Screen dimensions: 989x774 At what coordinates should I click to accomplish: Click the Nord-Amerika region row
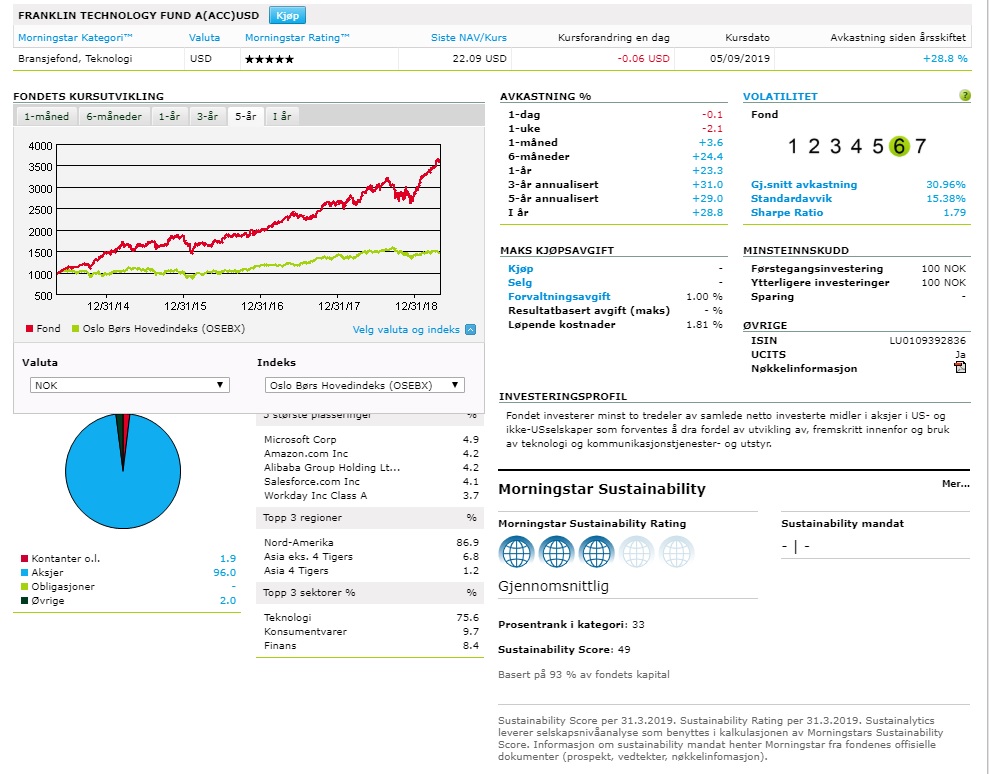pos(371,542)
